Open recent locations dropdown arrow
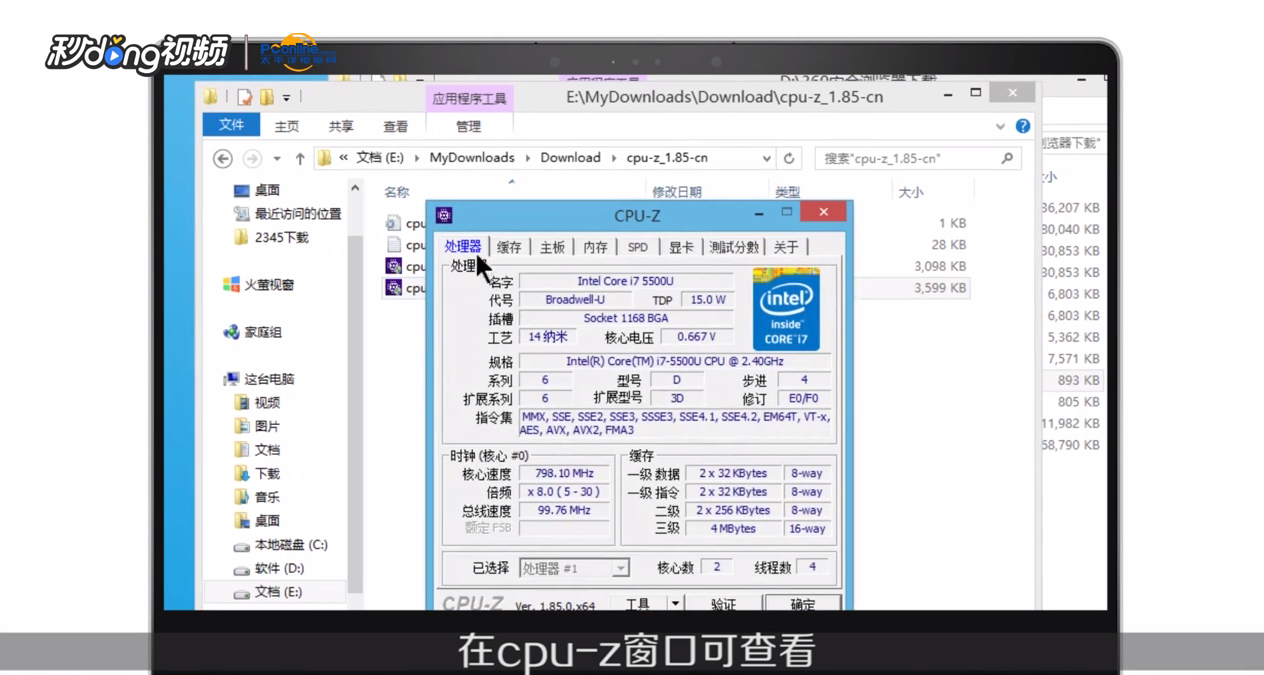This screenshot has width=1264, height=675. coord(277,159)
